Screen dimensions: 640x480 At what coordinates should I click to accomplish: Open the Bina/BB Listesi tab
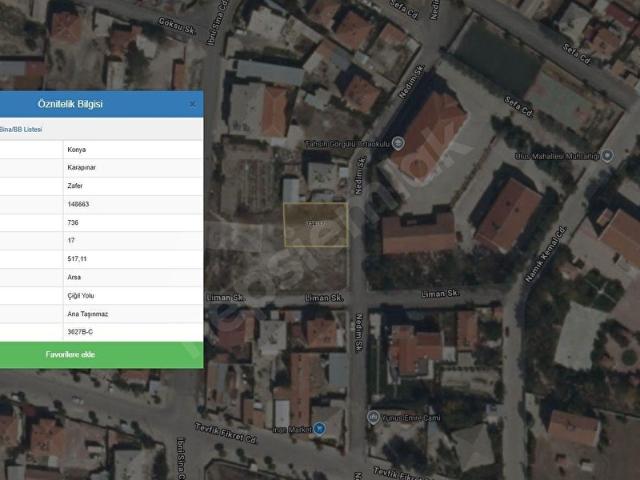click(x=21, y=129)
